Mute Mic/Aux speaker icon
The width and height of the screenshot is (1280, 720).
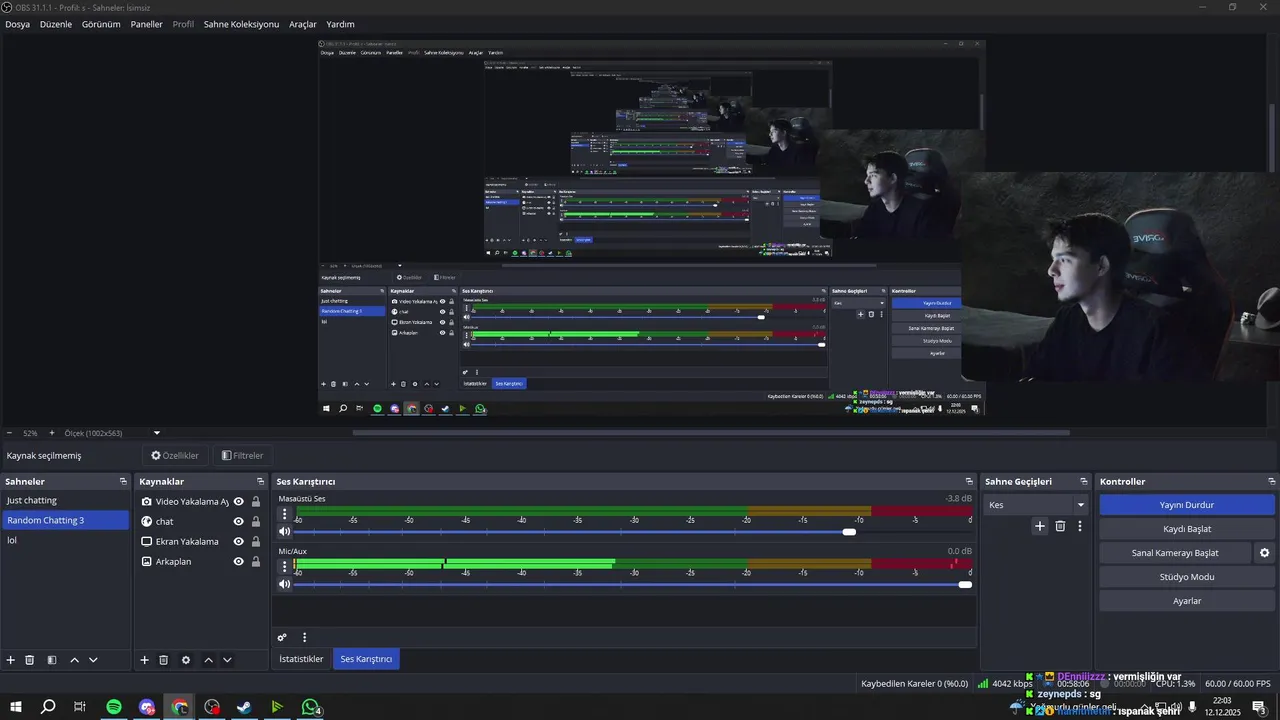[284, 584]
